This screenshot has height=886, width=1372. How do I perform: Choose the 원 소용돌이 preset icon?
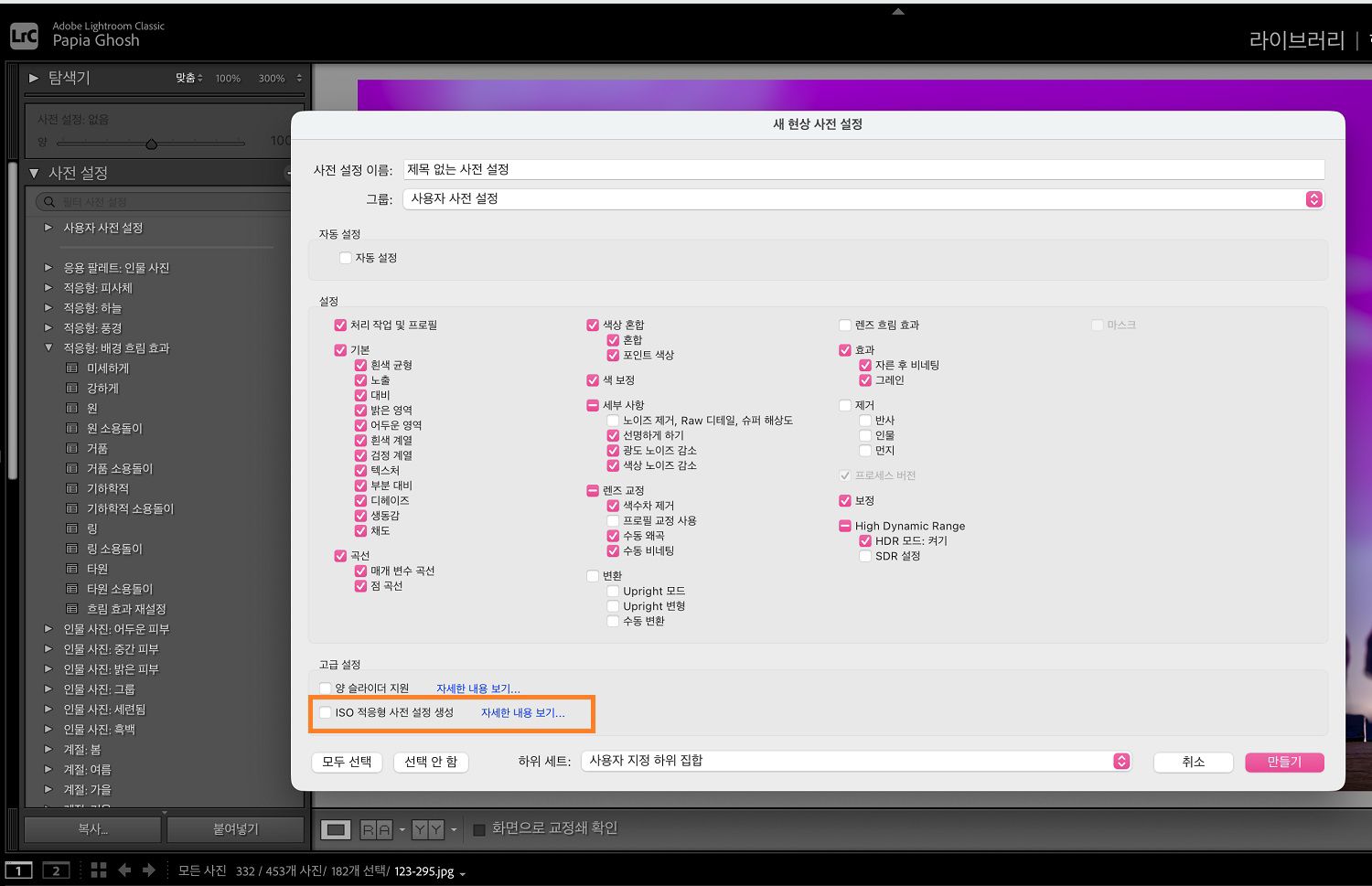point(71,429)
